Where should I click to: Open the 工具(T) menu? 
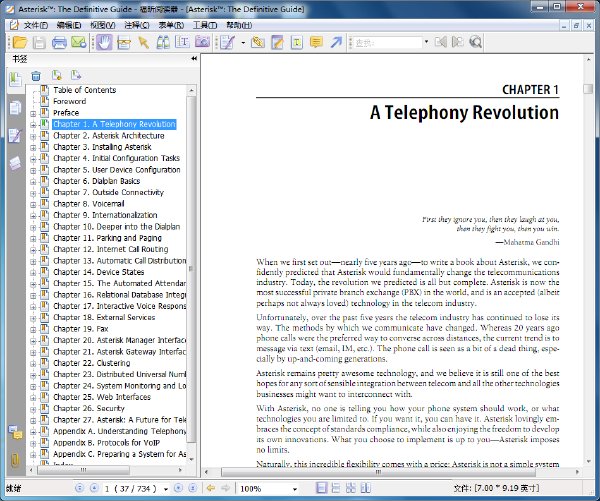pos(205,25)
